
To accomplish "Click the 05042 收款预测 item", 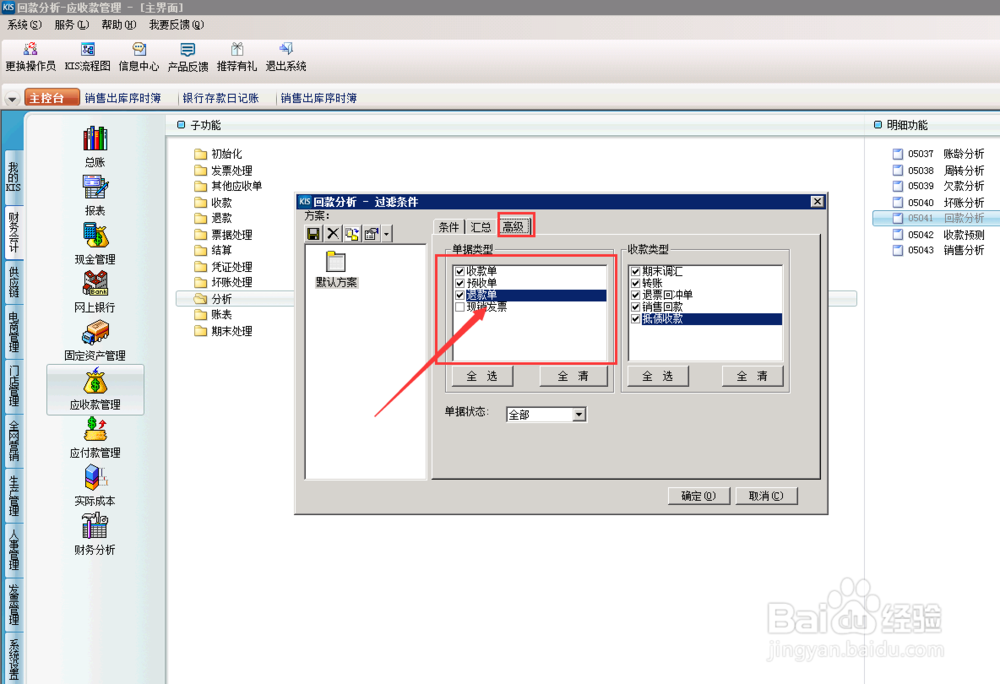I will [938, 235].
